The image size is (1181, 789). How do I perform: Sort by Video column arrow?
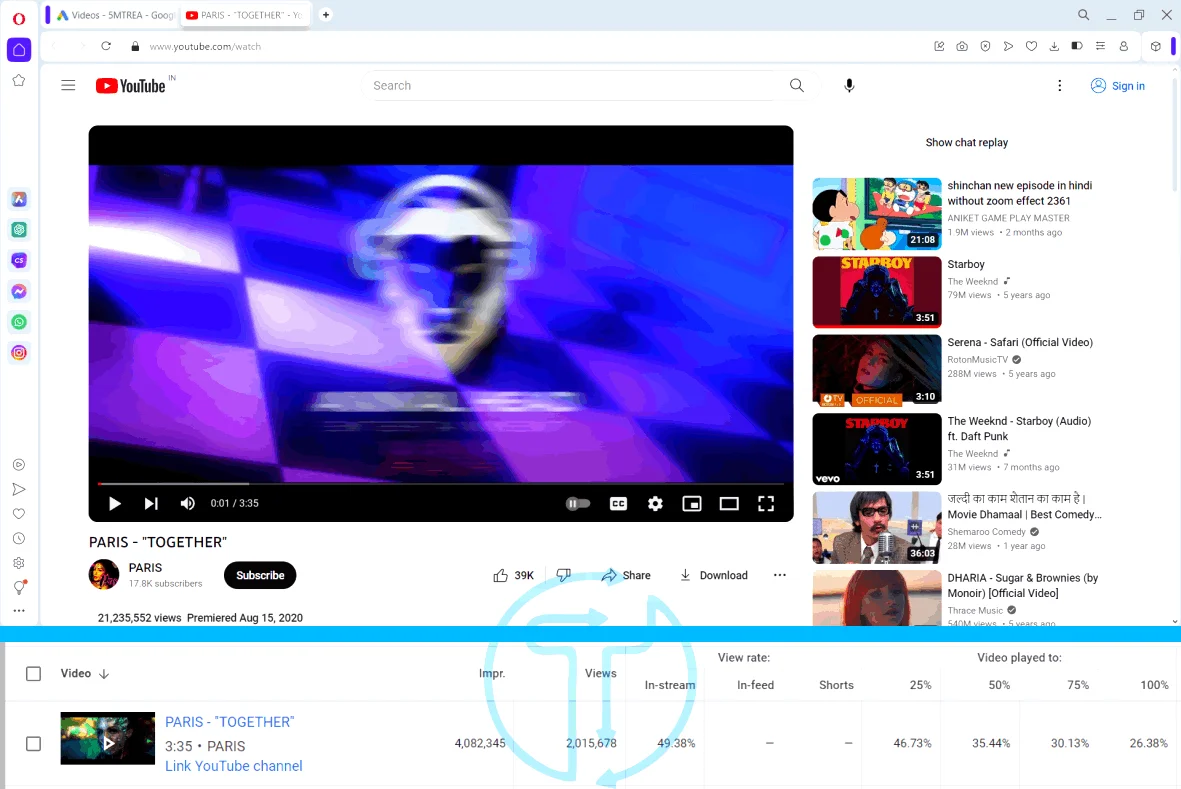(104, 674)
